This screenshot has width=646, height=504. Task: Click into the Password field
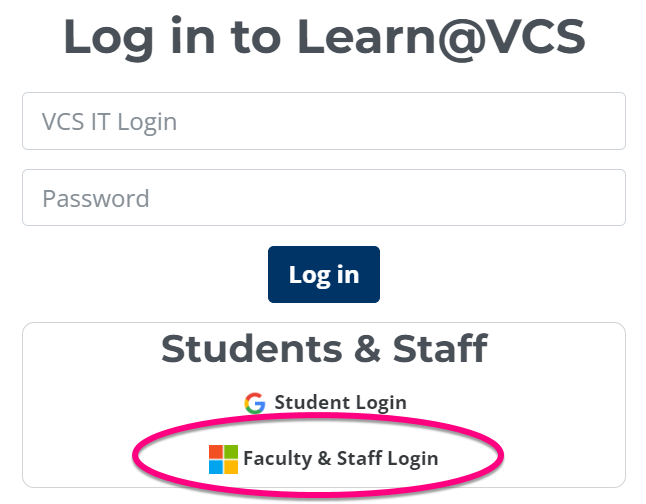[x=323, y=198]
